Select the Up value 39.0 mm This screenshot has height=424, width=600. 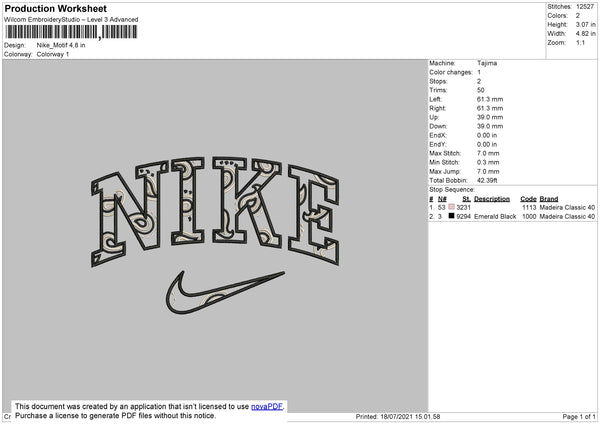[490, 117]
